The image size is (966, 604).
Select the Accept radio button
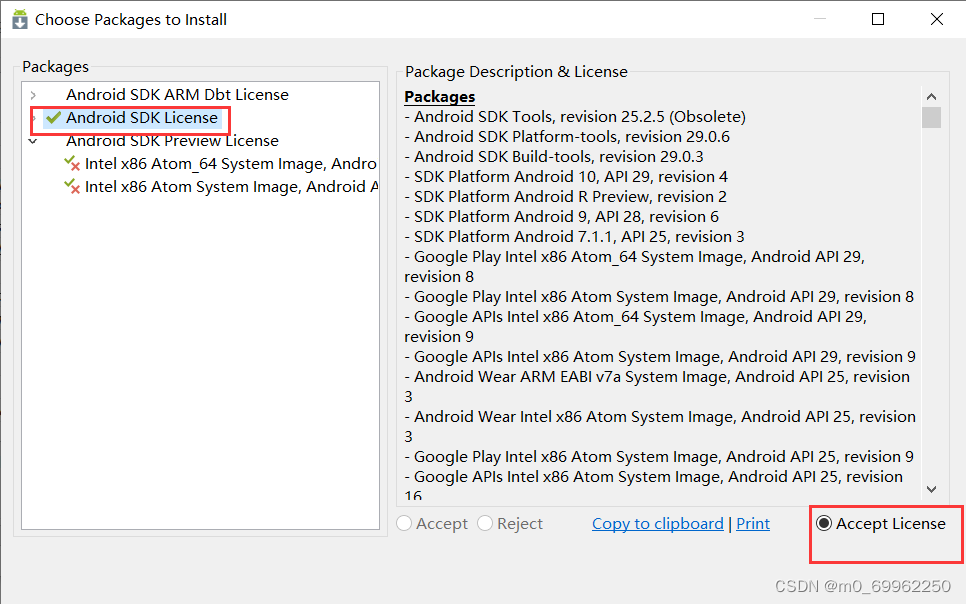[x=404, y=523]
